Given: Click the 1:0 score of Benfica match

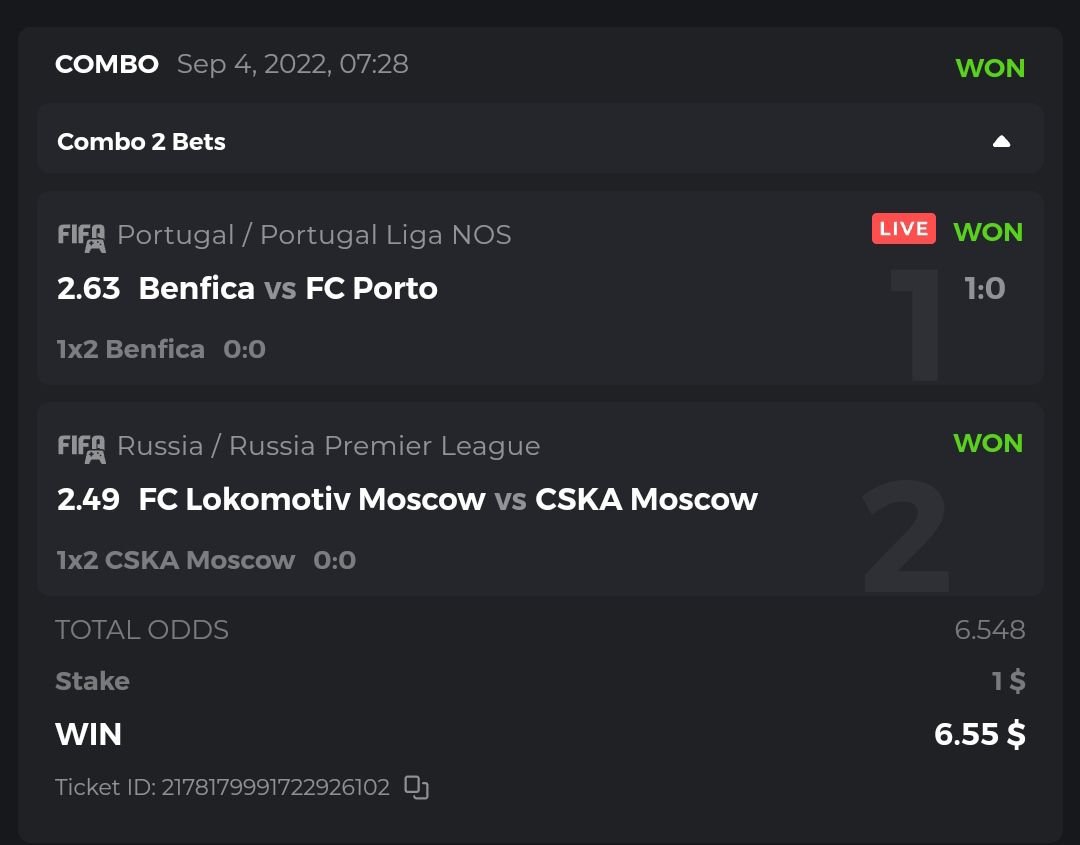Looking at the screenshot, I should (x=984, y=289).
